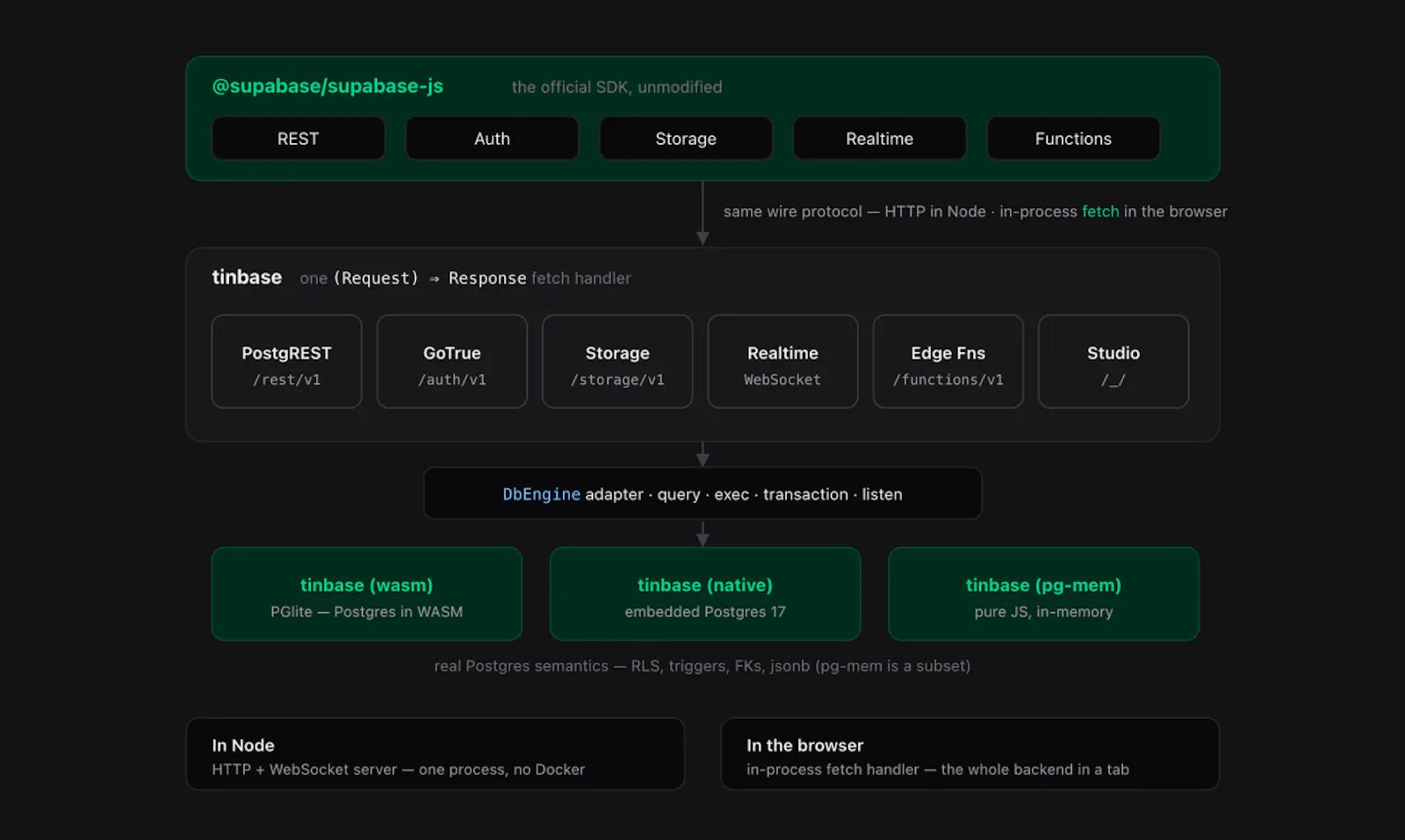Select the Edge Fns /functions/v1 card
Viewport: 1405px width, 840px height.
(x=947, y=362)
